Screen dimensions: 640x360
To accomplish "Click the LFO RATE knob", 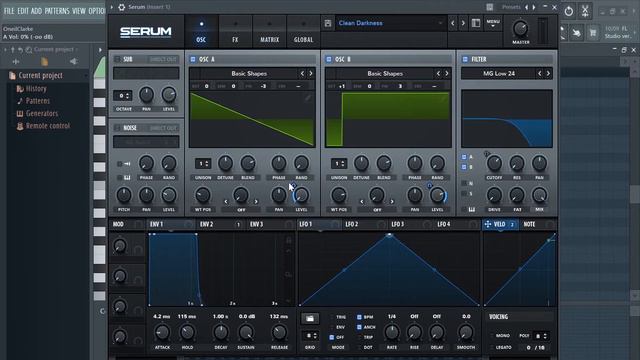I will click(x=392, y=332).
